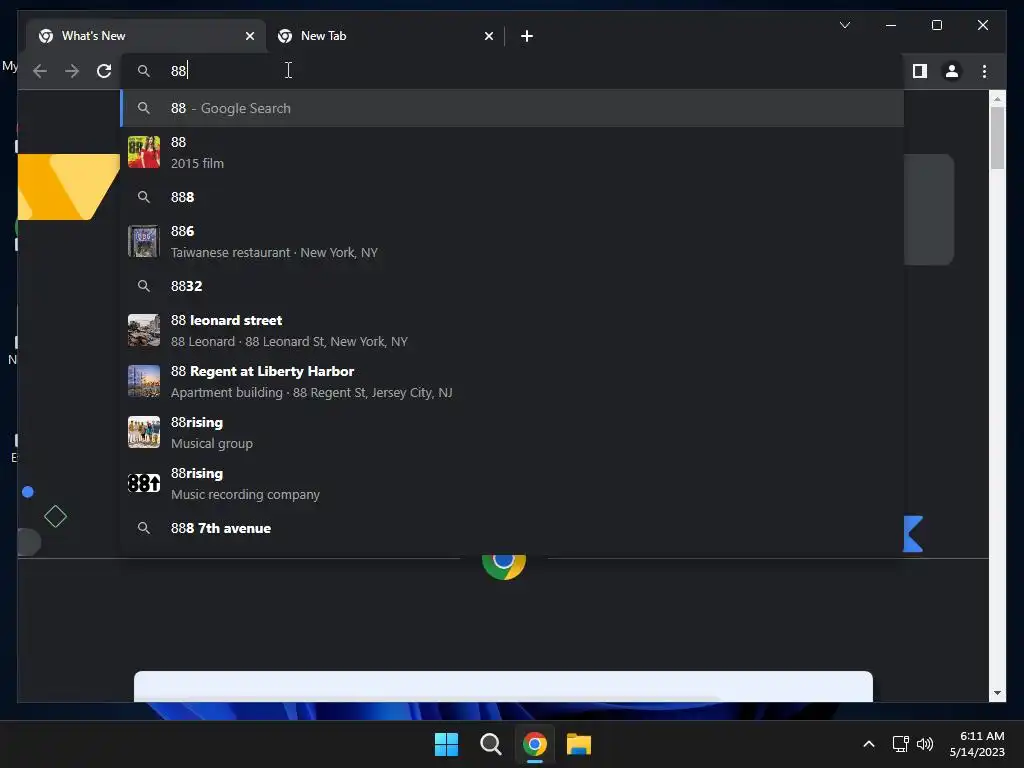The image size is (1024, 768).
Task: Click the forward navigation arrow
Action: pos(72,71)
